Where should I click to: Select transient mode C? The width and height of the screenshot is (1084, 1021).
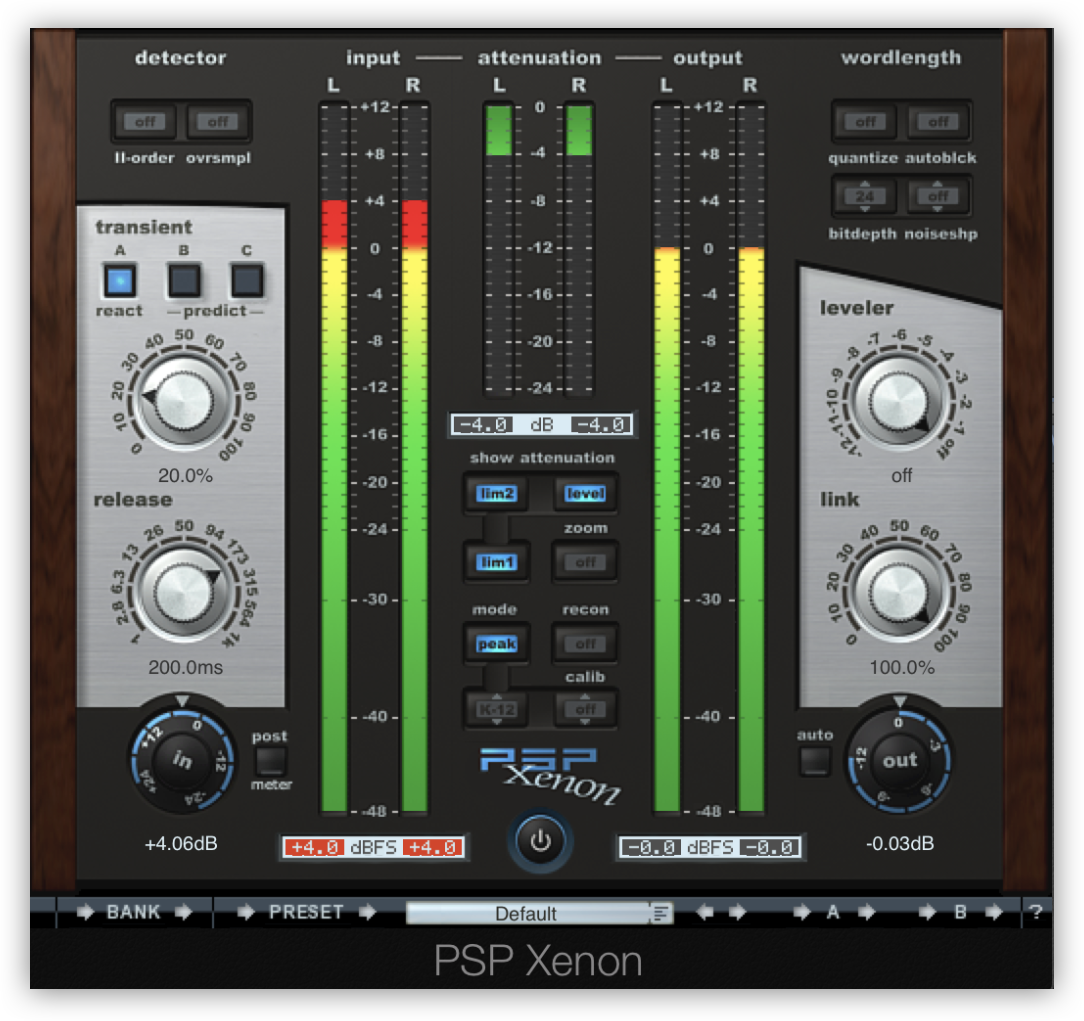(x=247, y=281)
